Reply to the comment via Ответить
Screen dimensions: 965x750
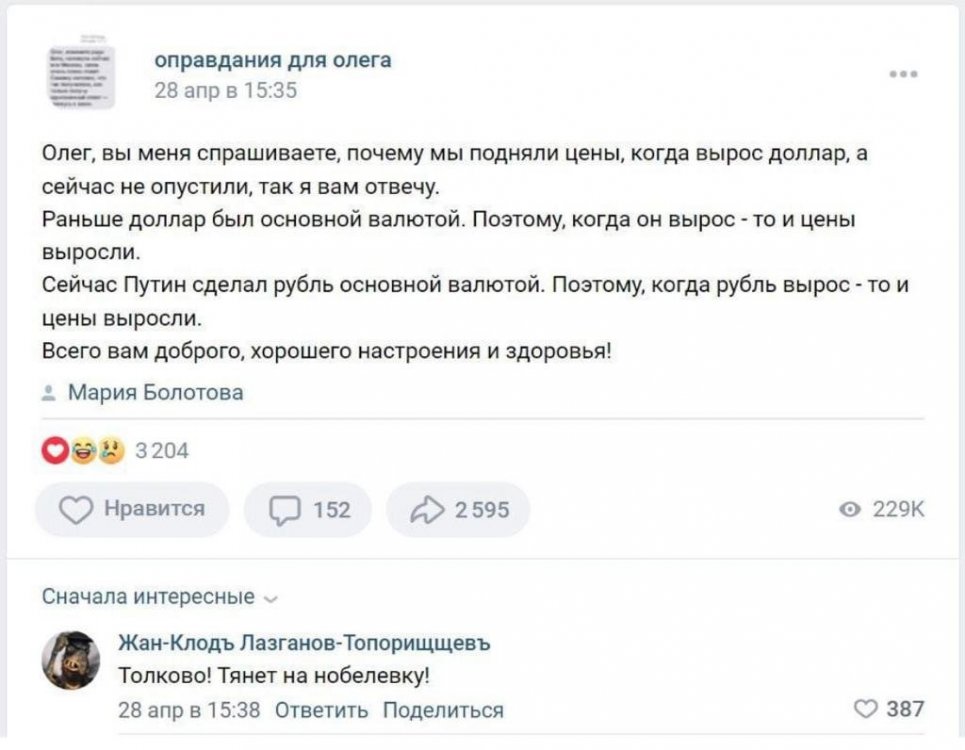(x=321, y=710)
